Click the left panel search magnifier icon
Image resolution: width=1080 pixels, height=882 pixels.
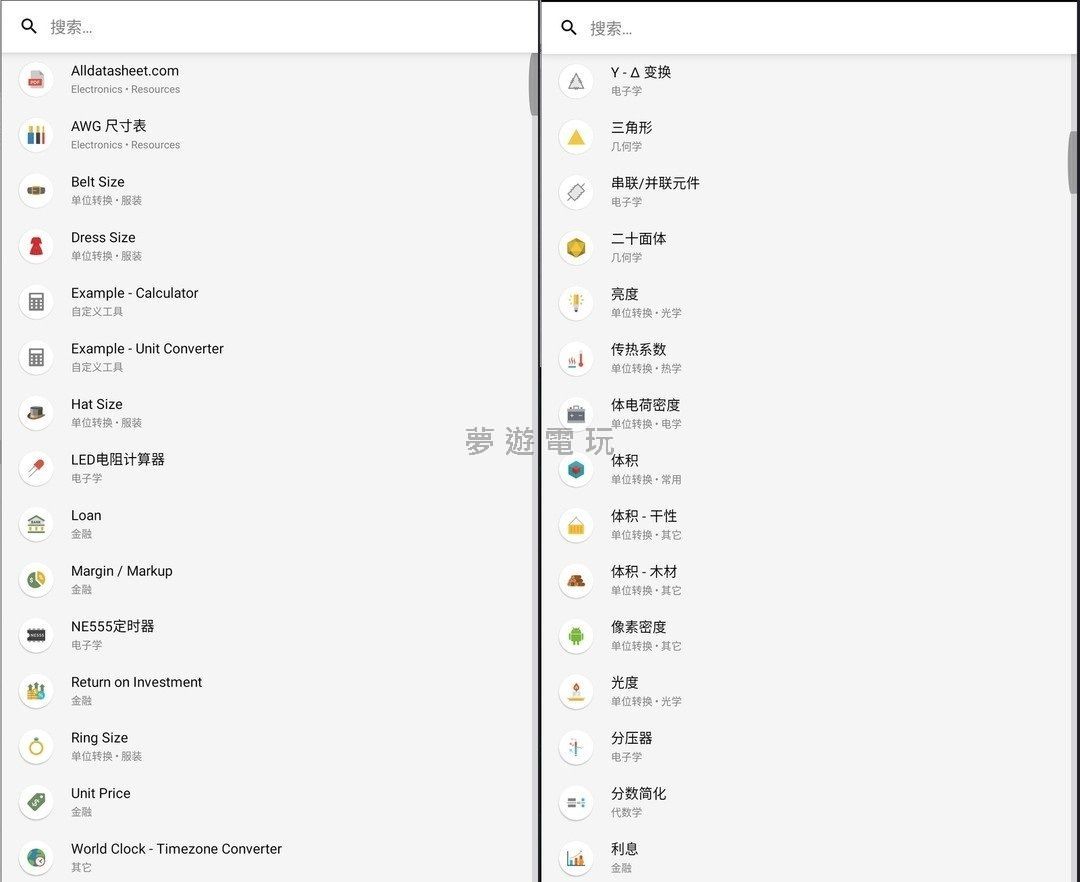(29, 27)
